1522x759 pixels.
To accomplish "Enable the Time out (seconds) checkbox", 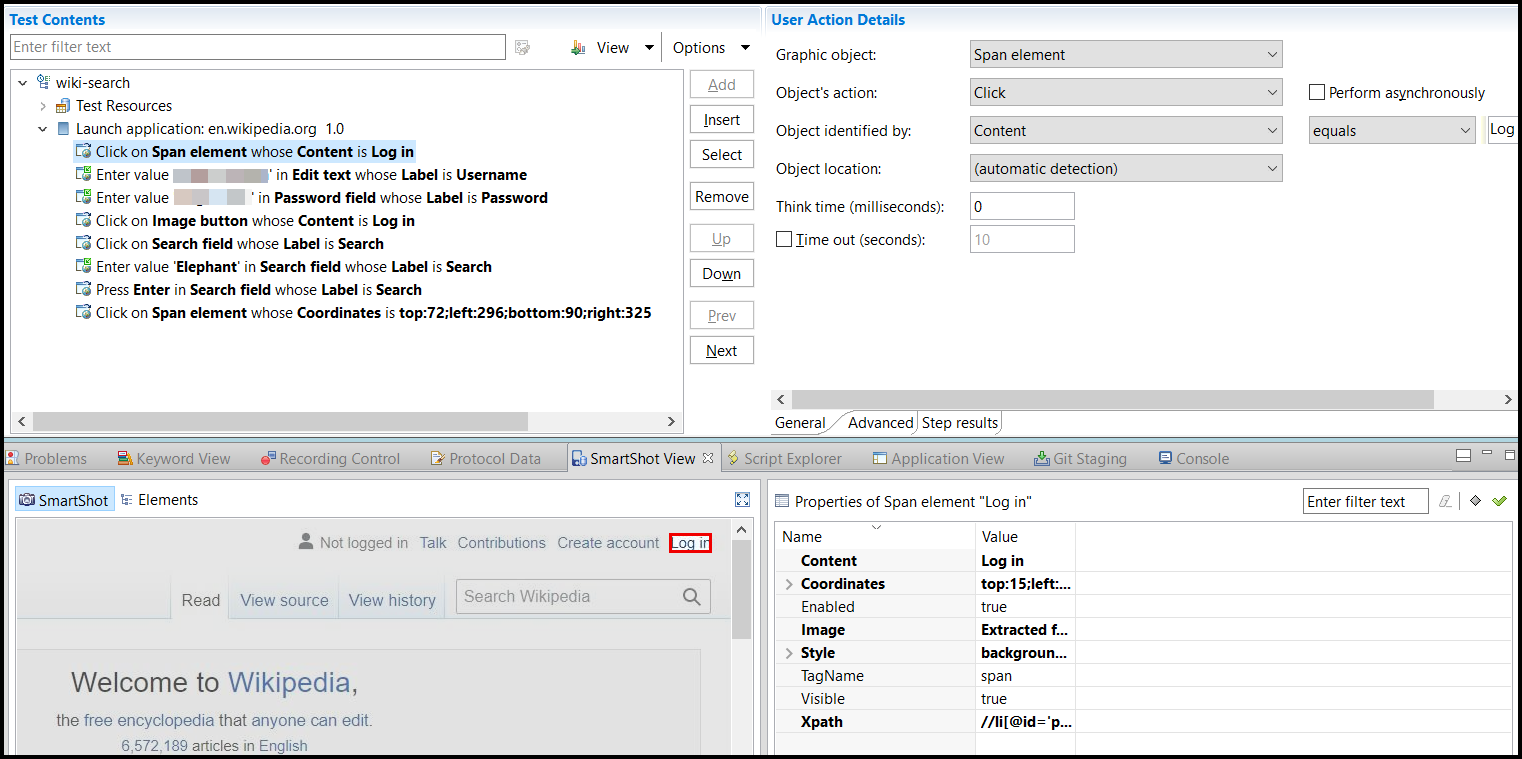I will coord(785,239).
